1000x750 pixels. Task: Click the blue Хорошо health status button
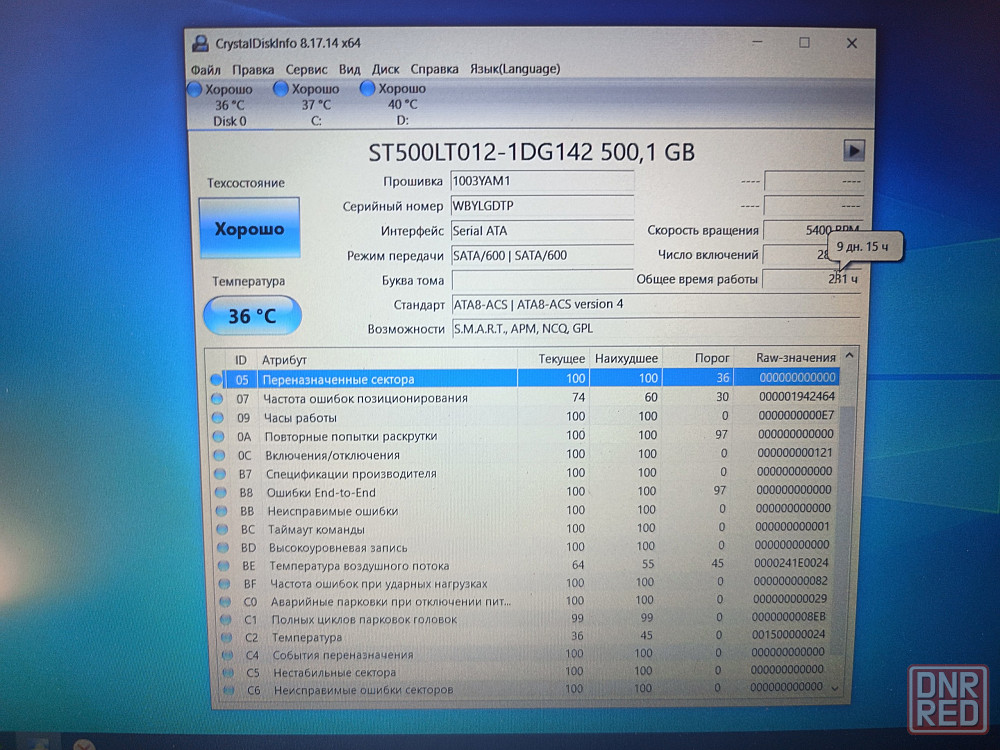click(x=249, y=229)
